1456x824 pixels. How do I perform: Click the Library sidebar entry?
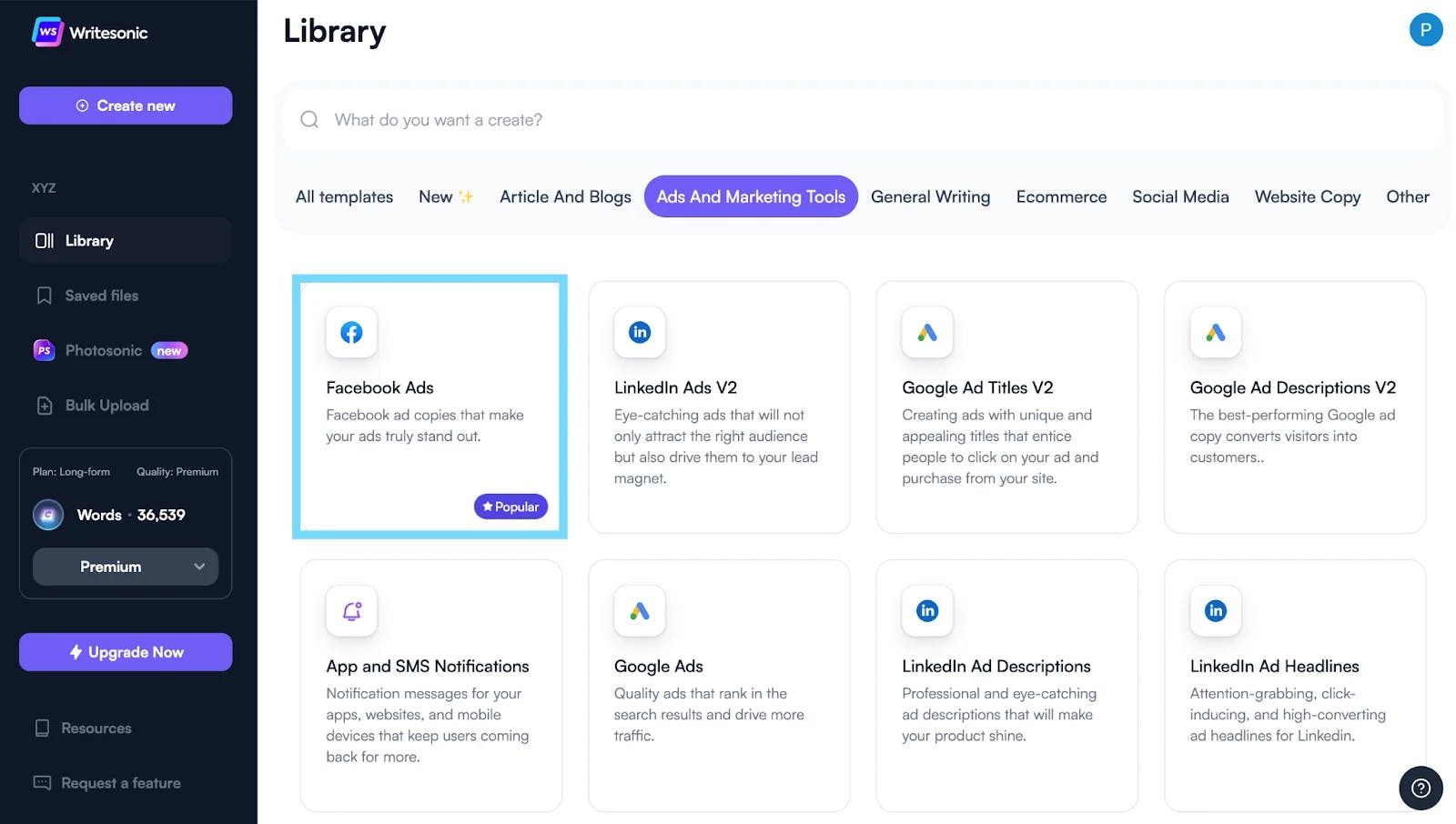point(89,240)
